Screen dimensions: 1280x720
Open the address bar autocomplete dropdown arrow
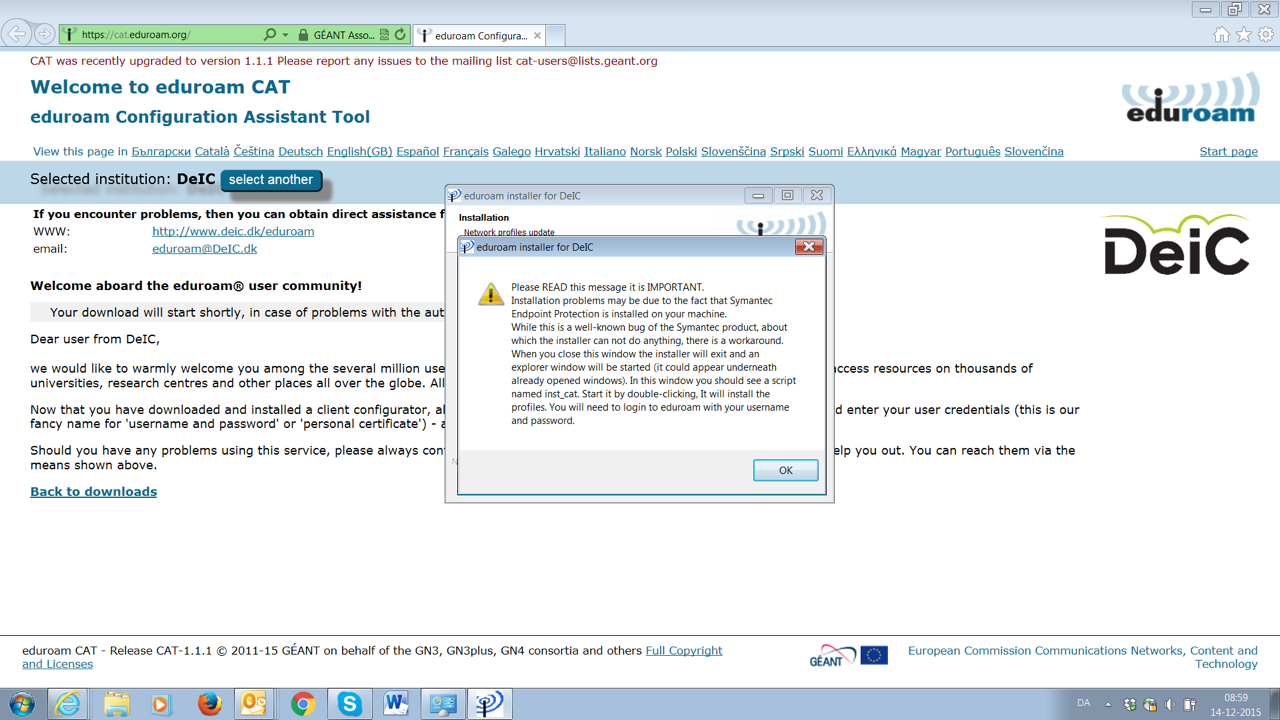point(285,35)
